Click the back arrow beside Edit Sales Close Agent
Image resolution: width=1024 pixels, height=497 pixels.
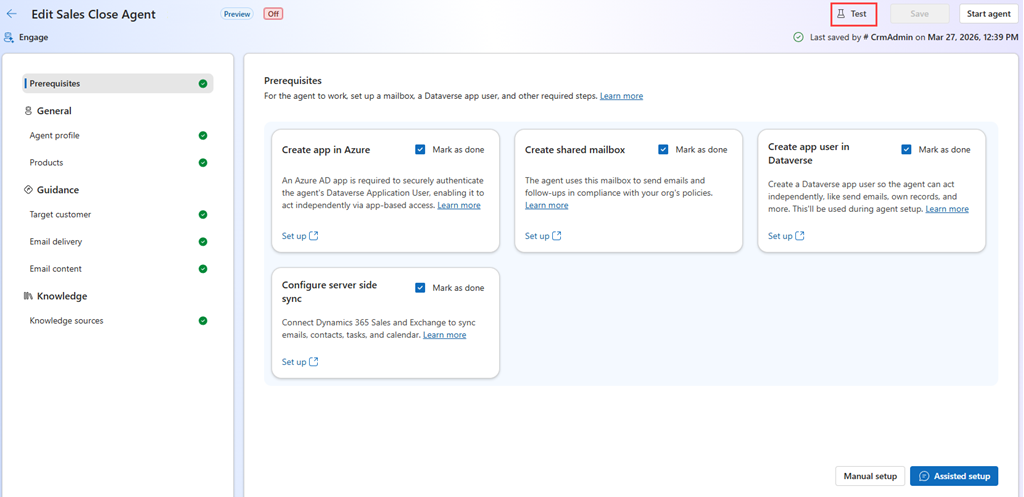(12, 14)
